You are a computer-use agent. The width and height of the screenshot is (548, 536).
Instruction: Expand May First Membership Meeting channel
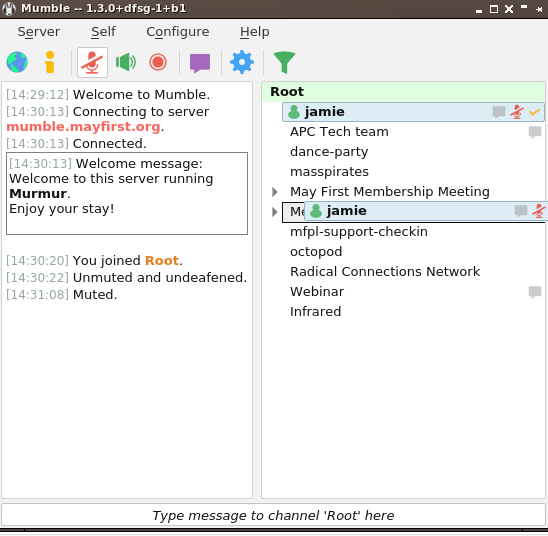(275, 192)
